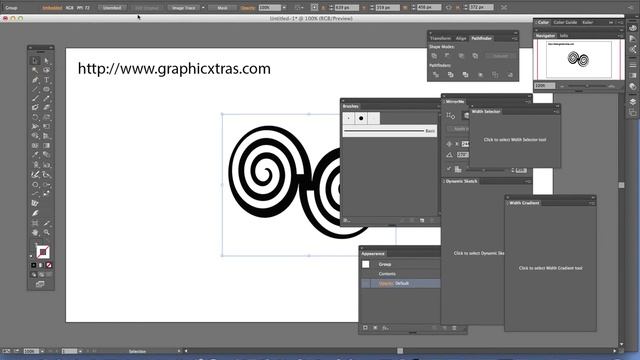Screen dimensions: 640x360
Task: Click the Exclude shape mode icon
Action: [x=475, y=56]
